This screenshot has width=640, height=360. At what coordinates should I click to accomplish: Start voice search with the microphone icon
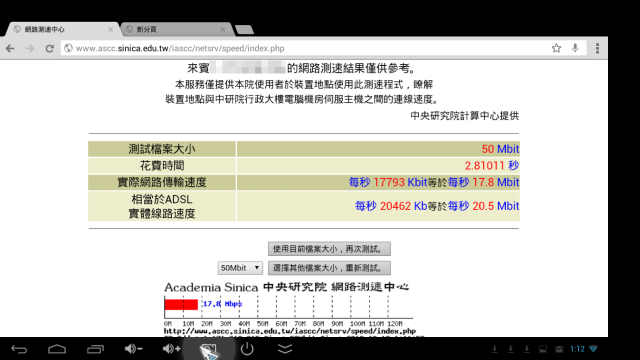[x=575, y=48]
